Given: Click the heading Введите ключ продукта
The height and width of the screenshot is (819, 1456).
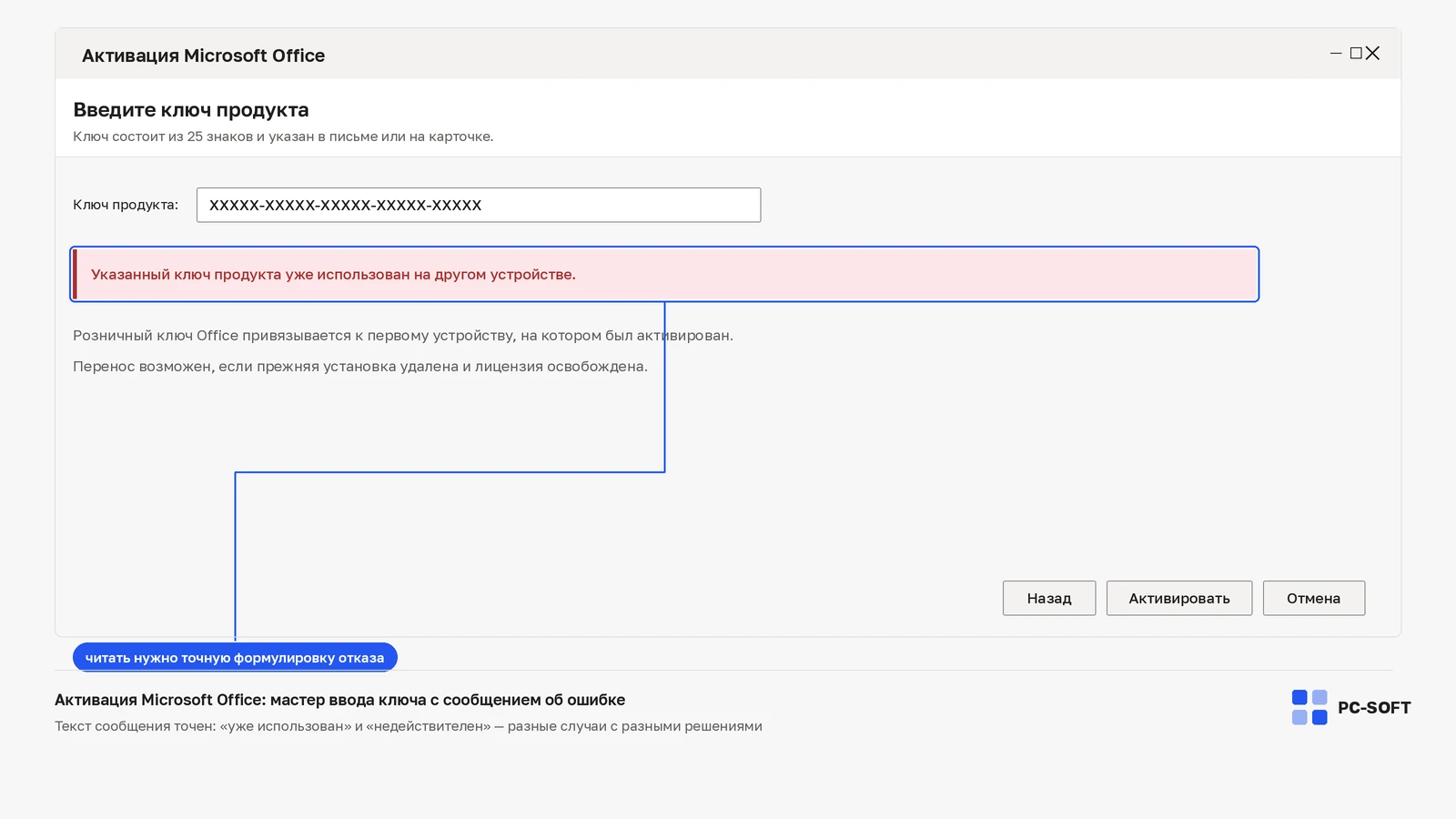Looking at the screenshot, I should (x=191, y=110).
